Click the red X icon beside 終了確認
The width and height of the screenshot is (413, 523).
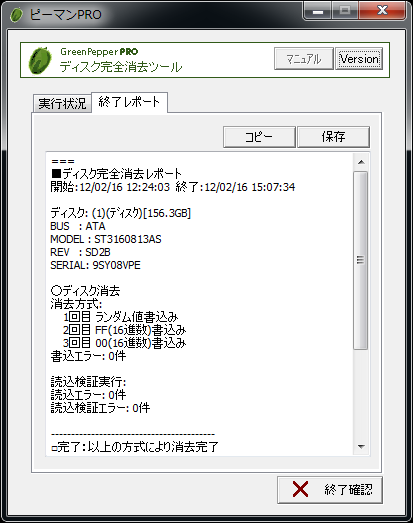(x=300, y=489)
